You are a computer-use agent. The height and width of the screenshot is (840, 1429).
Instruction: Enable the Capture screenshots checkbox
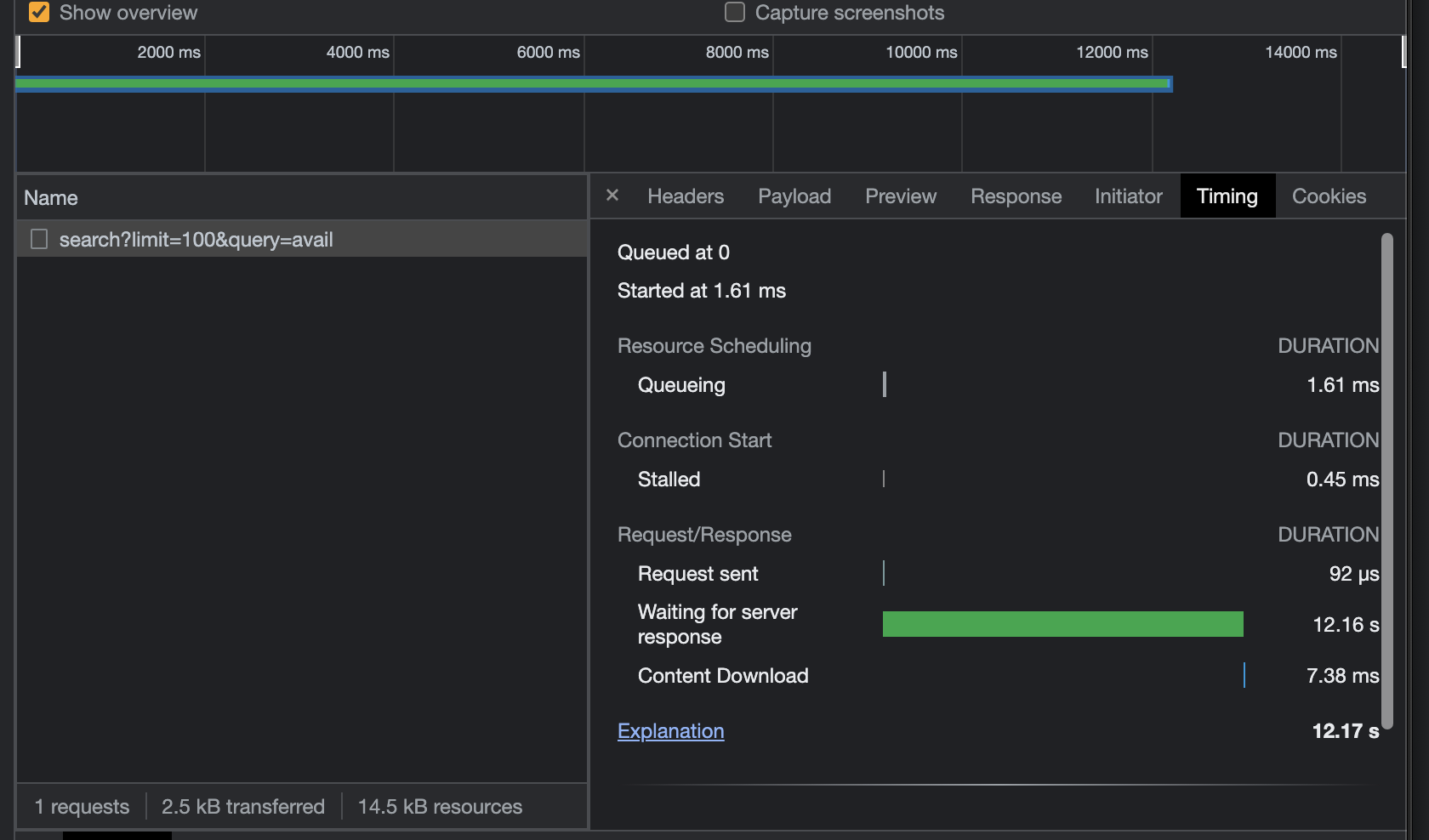click(733, 12)
